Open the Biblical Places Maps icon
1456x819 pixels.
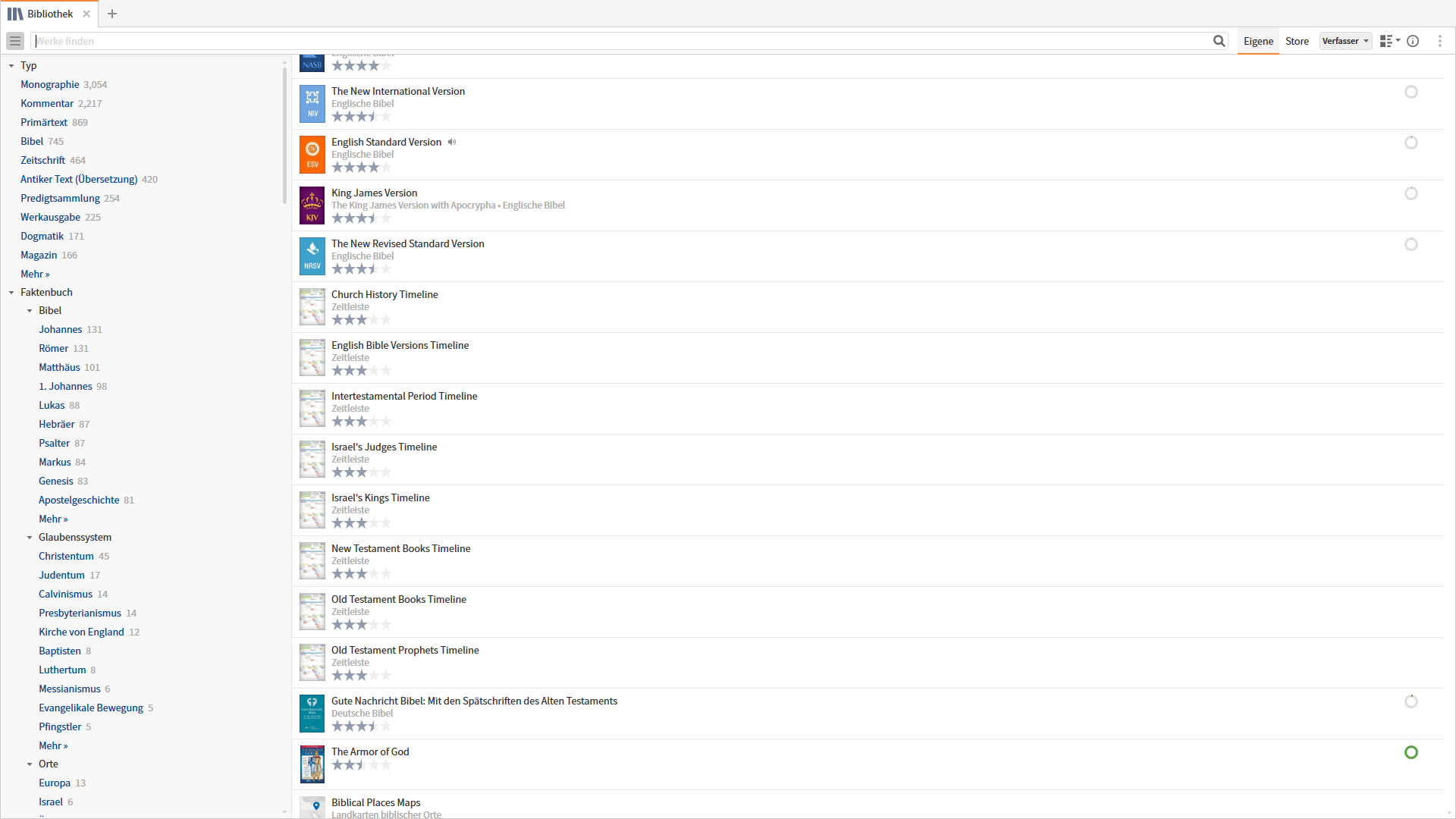point(312,808)
